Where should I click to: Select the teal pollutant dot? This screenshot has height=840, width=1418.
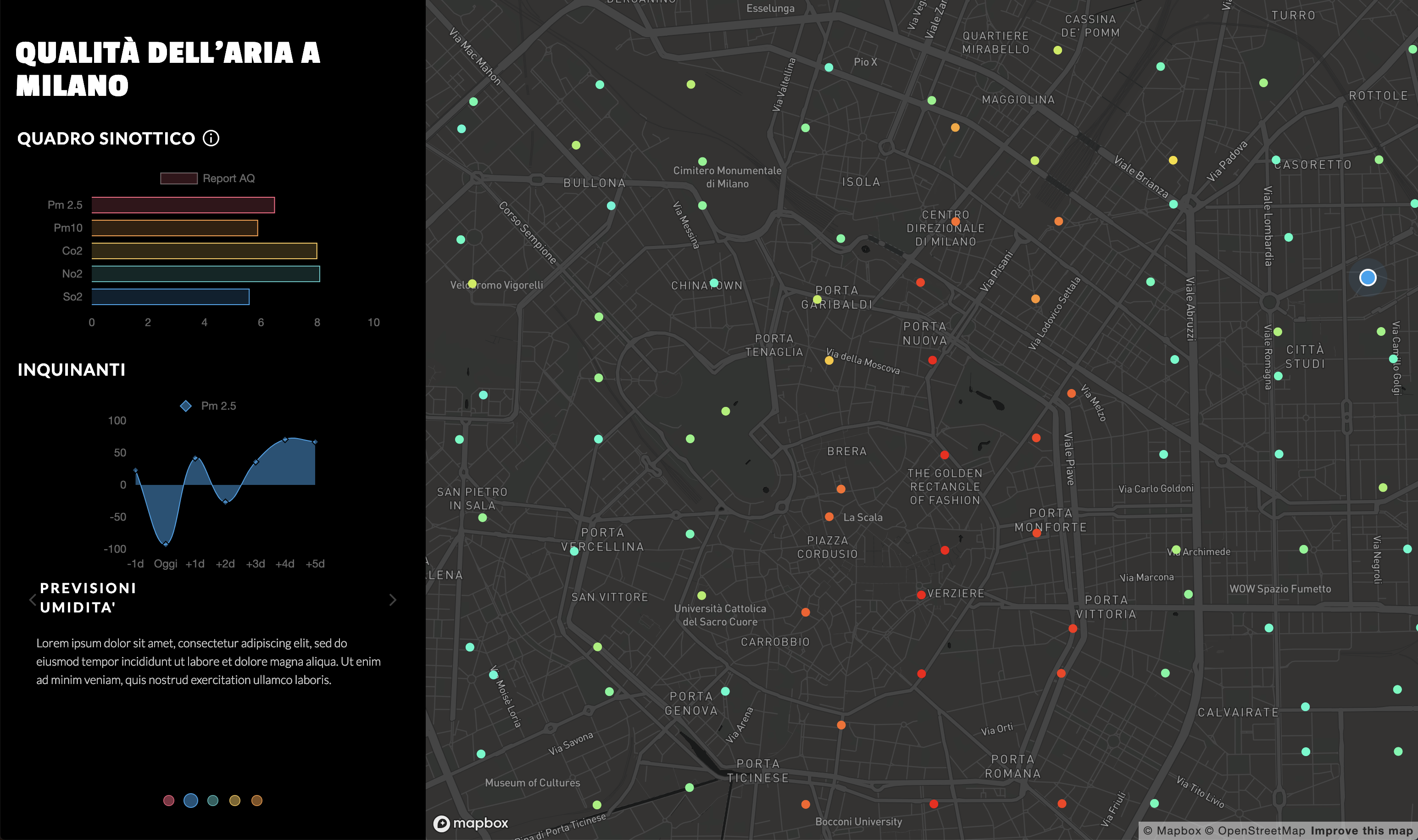click(x=213, y=801)
